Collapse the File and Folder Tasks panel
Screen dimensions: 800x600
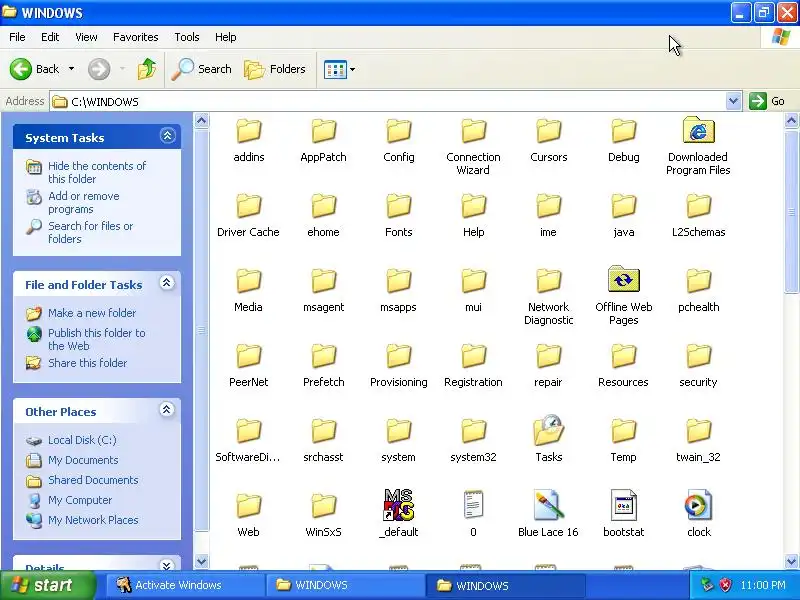click(166, 283)
